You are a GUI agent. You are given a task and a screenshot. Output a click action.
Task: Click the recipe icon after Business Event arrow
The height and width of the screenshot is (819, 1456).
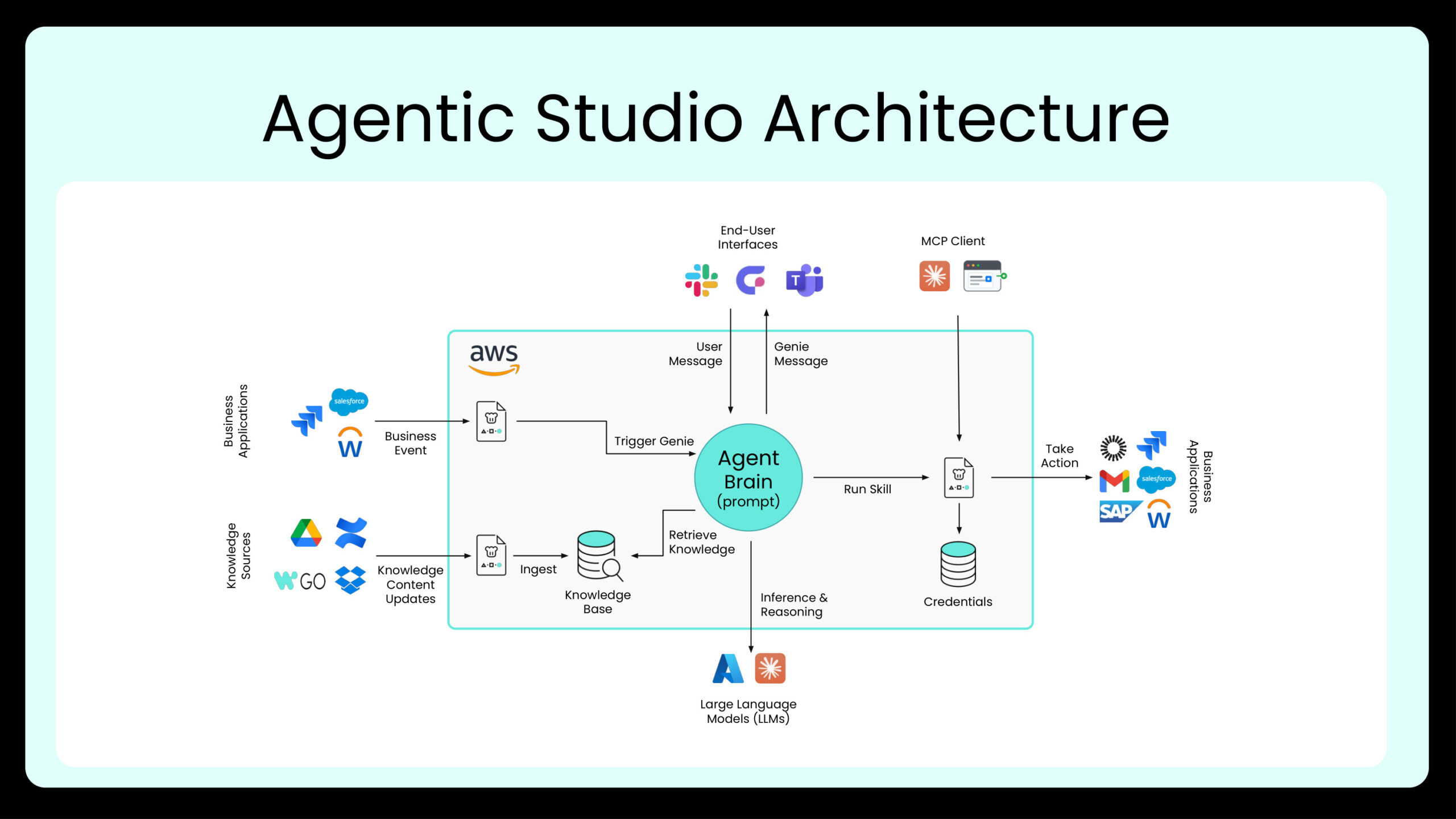coord(491,421)
